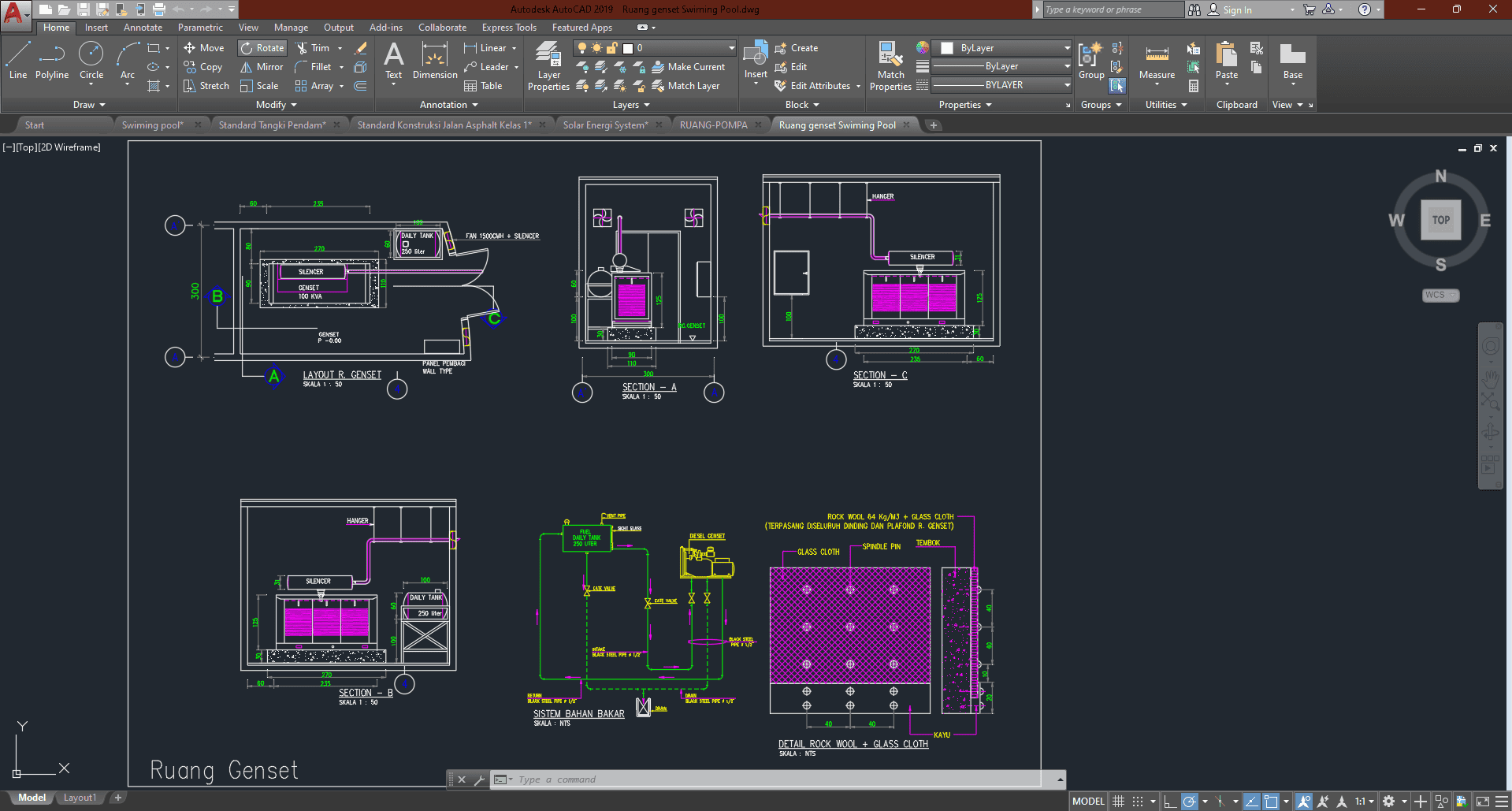Image resolution: width=1512 pixels, height=811 pixels.
Task: Pick the Mirror modify tool
Action: coord(262,67)
